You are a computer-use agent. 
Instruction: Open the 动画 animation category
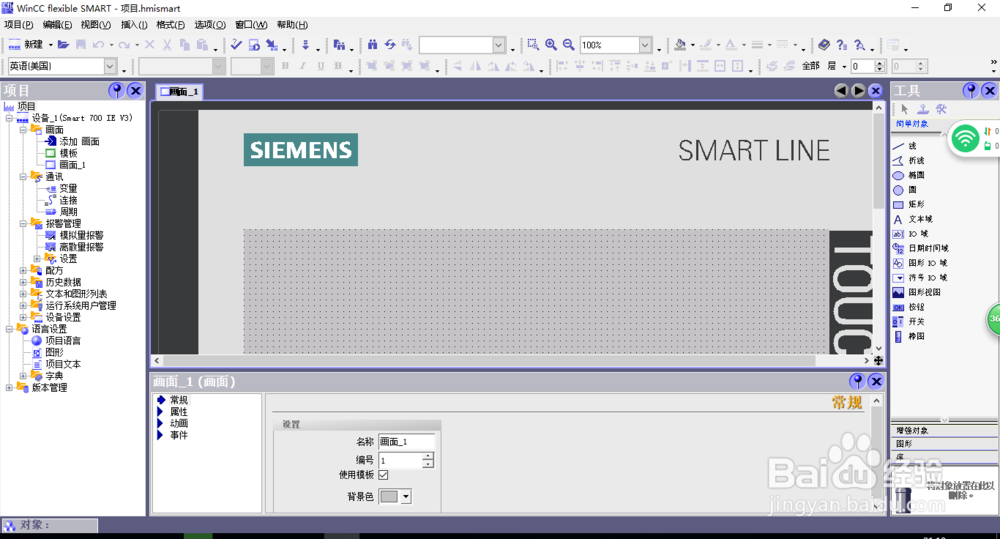[x=179, y=424]
